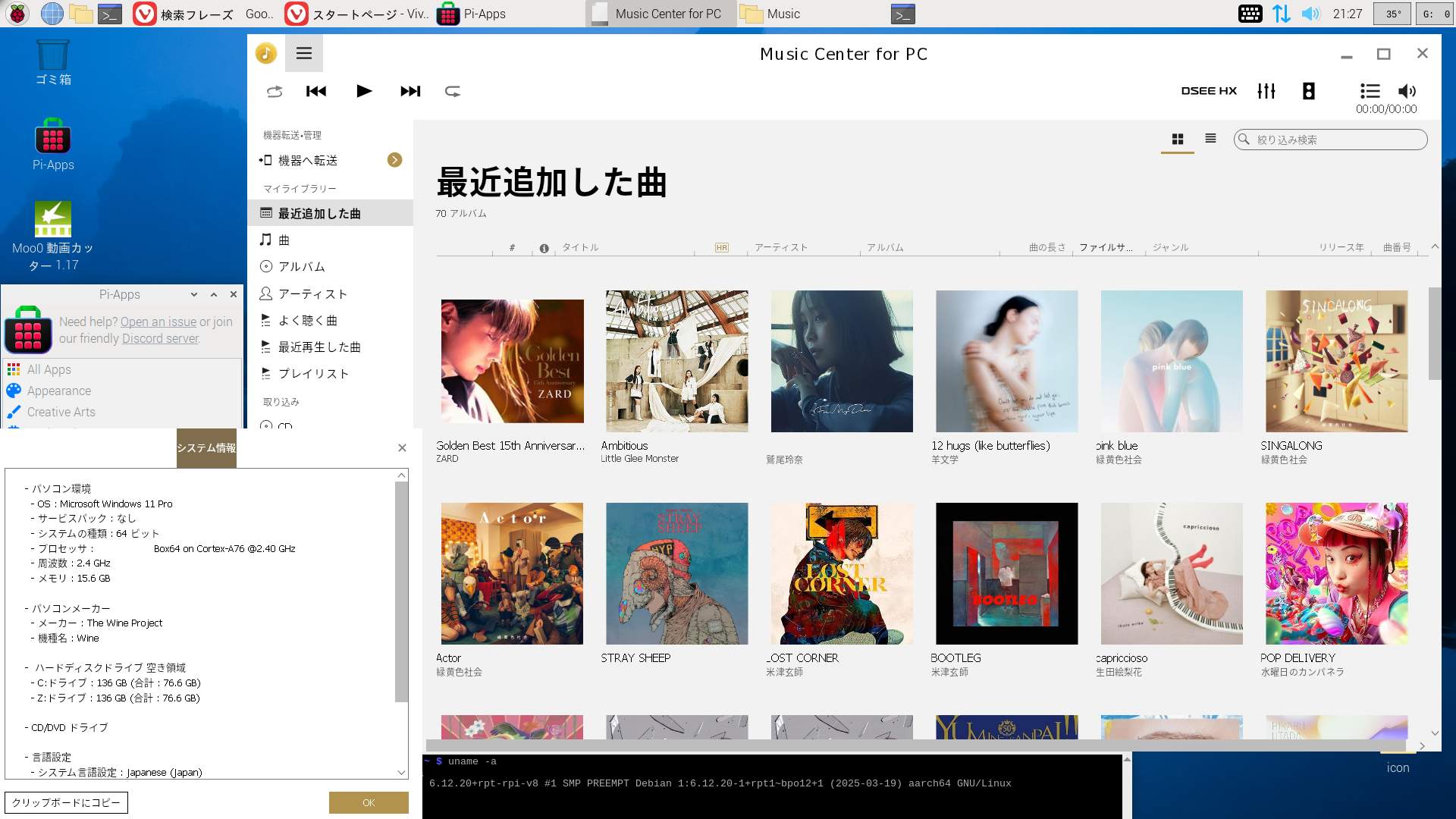Start playback with the play button

click(364, 91)
